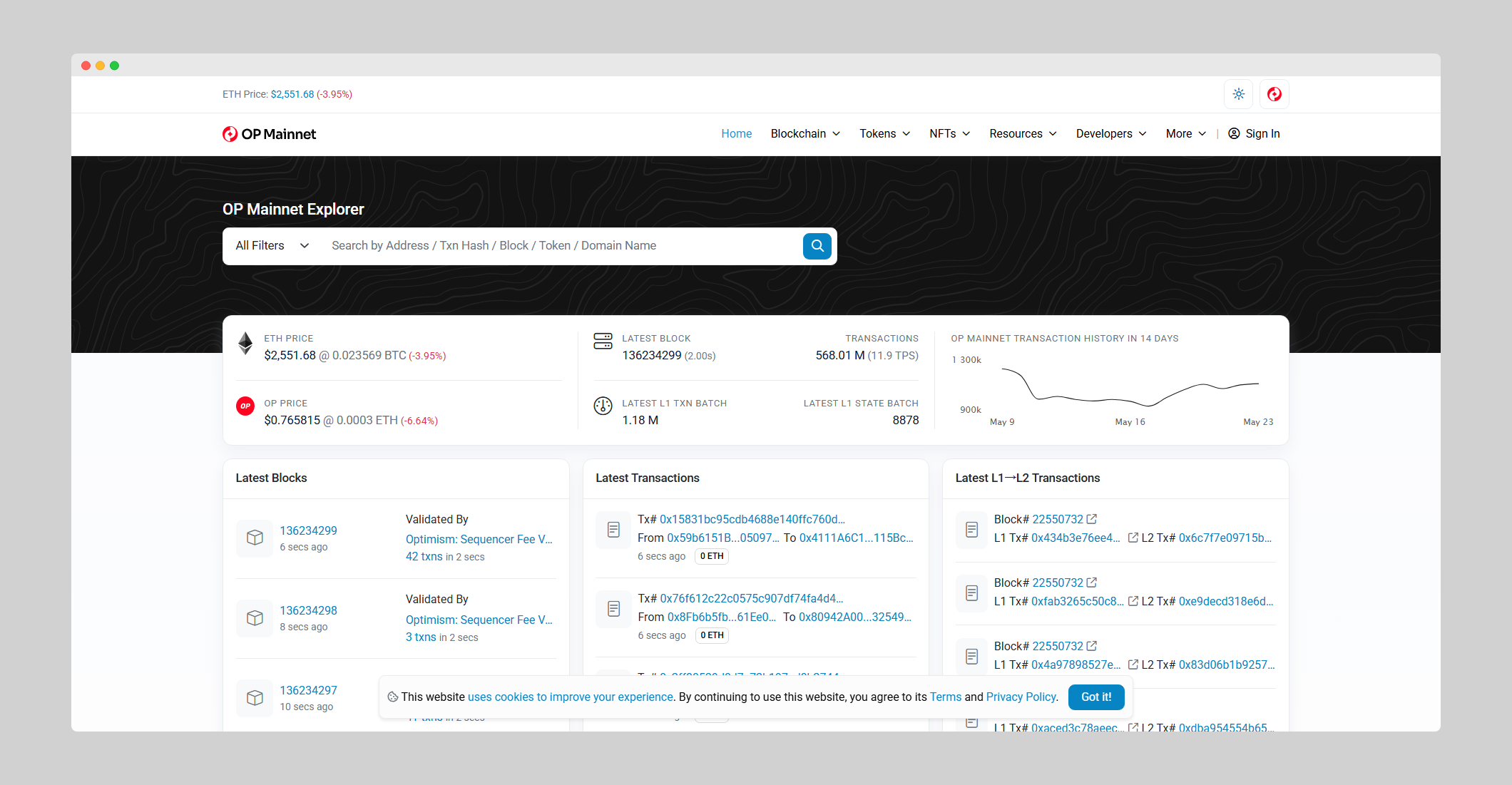Click cube icon for block 136234297

click(x=255, y=698)
